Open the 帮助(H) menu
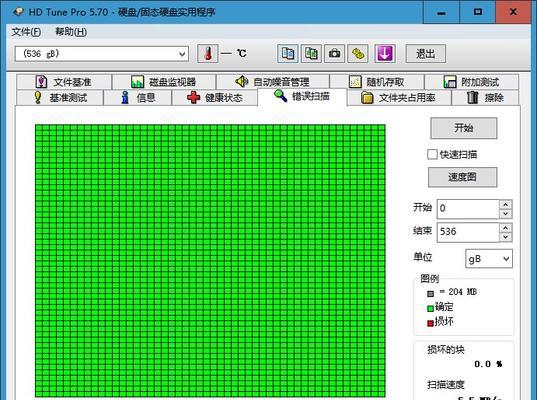Image resolution: width=537 pixels, height=400 pixels. tap(71, 32)
